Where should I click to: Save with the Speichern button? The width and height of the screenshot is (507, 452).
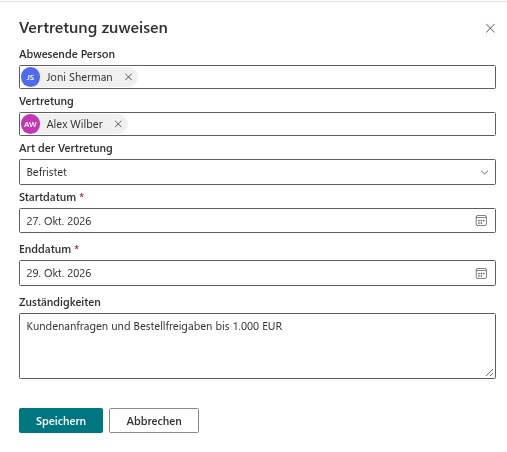[x=61, y=421]
